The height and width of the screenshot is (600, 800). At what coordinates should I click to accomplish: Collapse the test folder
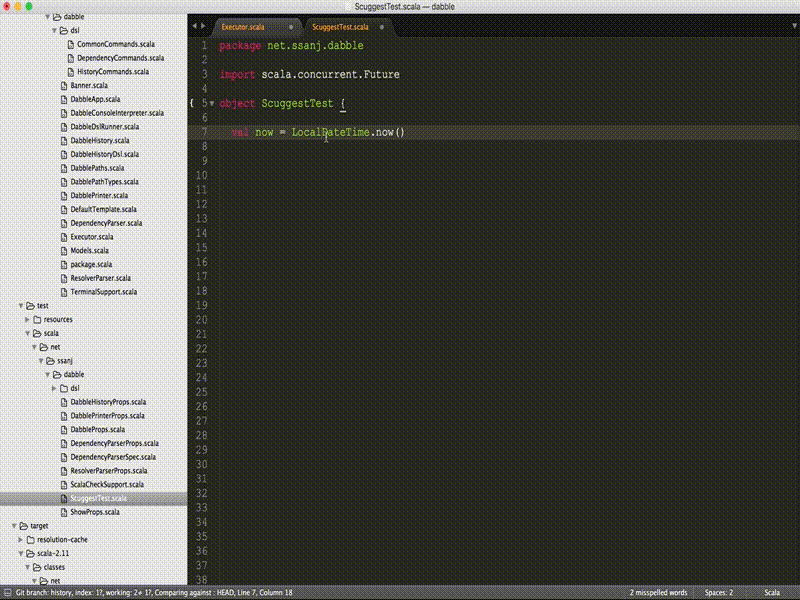[21, 306]
